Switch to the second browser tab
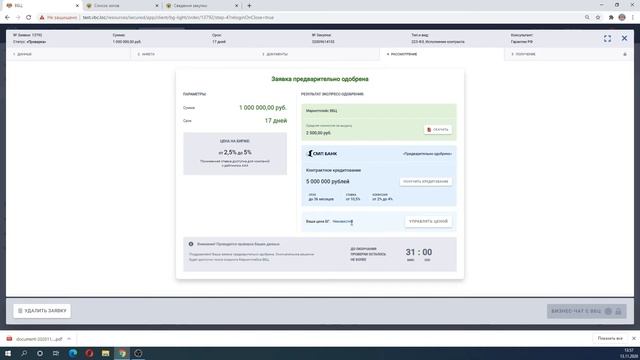Screen dimensions: 640x360 [x=122, y=6]
